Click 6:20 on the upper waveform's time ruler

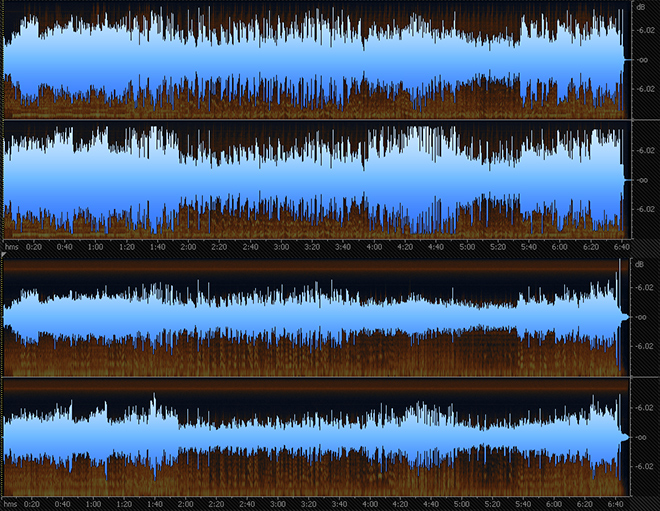[591, 247]
